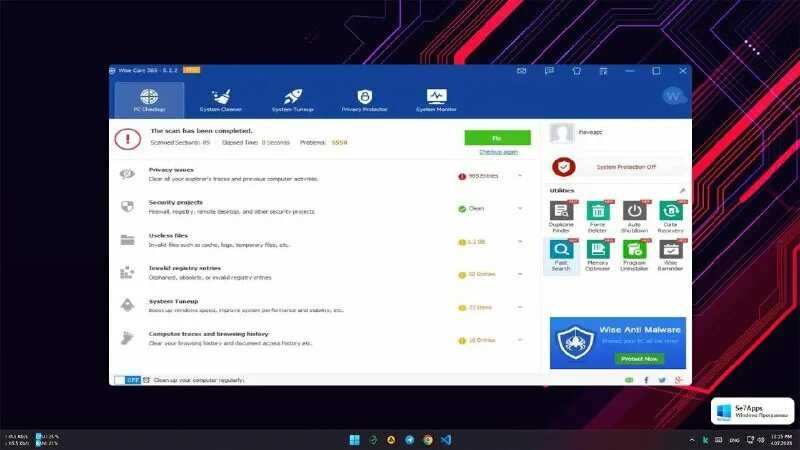800x450 pixels.
Task: Click the red exclamation scan status icon
Action: point(128,139)
